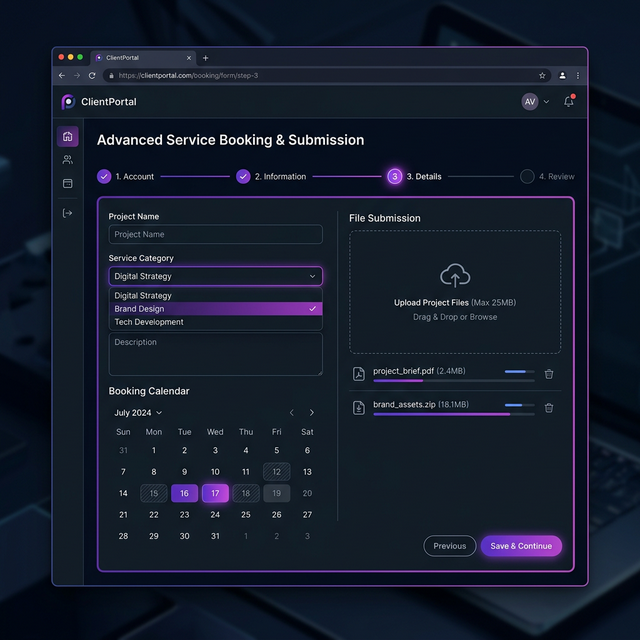Delete project_brief.pdf with trash icon
The height and width of the screenshot is (640, 640).
549,374
